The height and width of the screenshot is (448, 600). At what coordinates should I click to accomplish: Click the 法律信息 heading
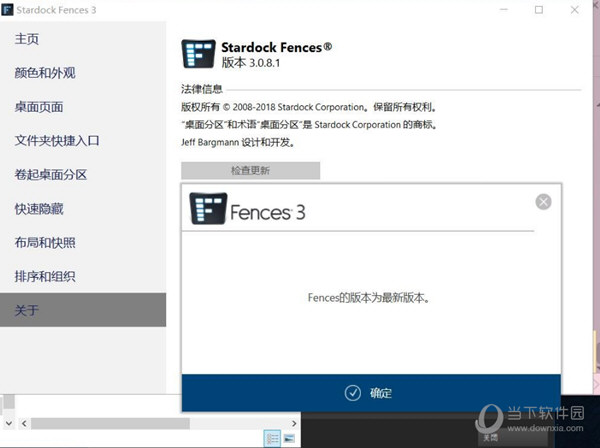tap(202, 89)
